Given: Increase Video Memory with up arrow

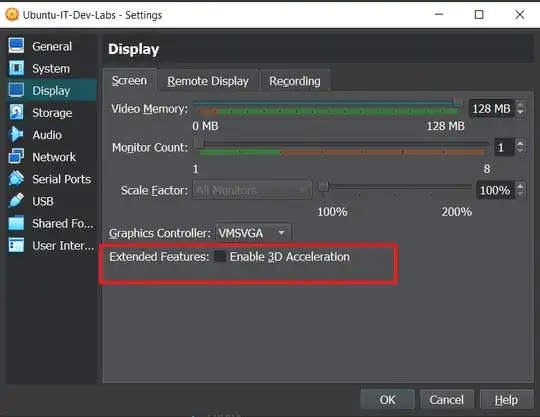Looking at the screenshot, I should click(x=520, y=104).
